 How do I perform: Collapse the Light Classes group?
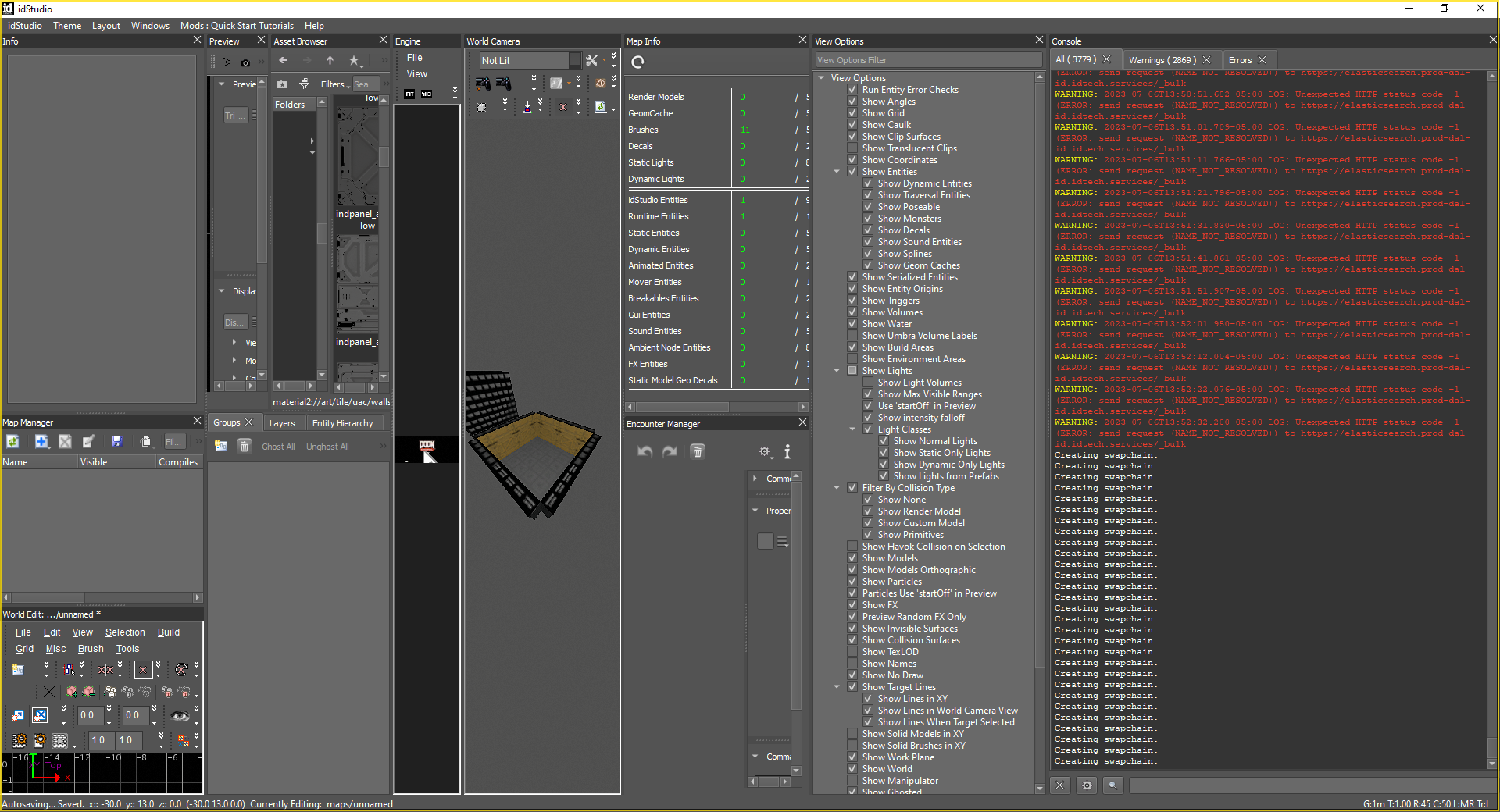click(853, 429)
